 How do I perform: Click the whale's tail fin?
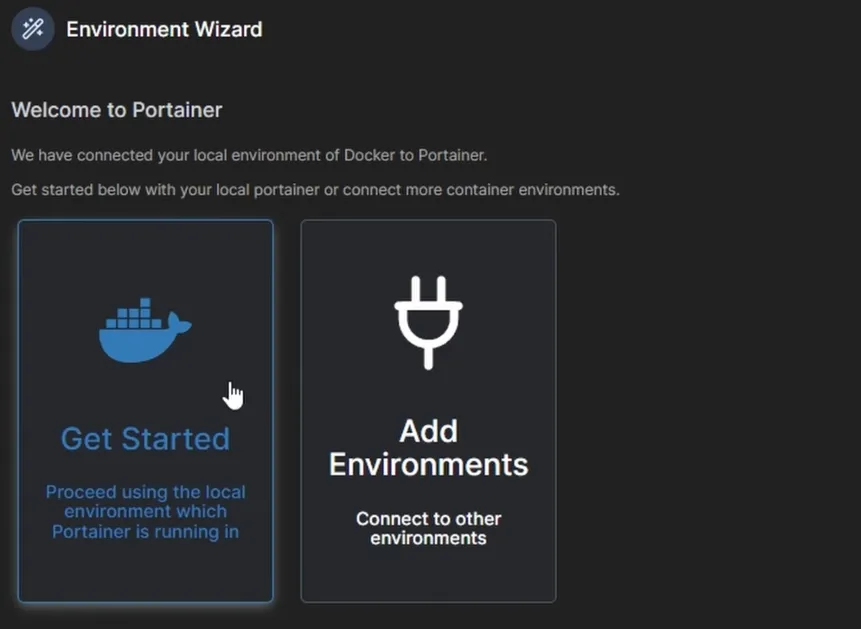[179, 323]
